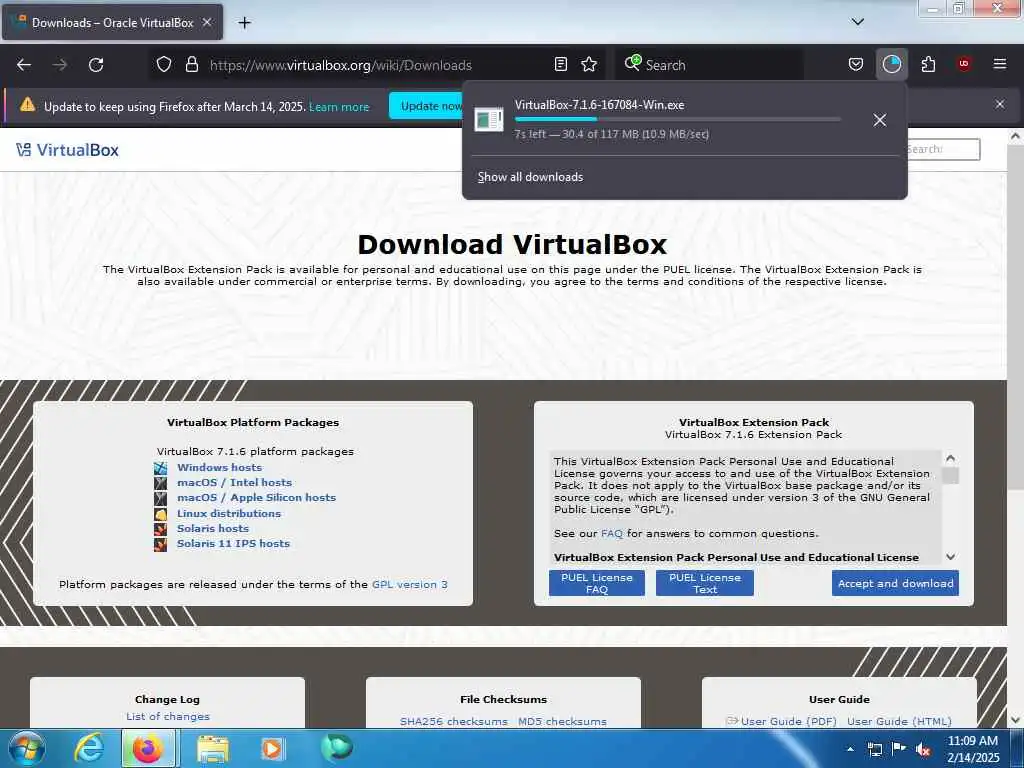List all tabs dropdown arrow

click(857, 22)
